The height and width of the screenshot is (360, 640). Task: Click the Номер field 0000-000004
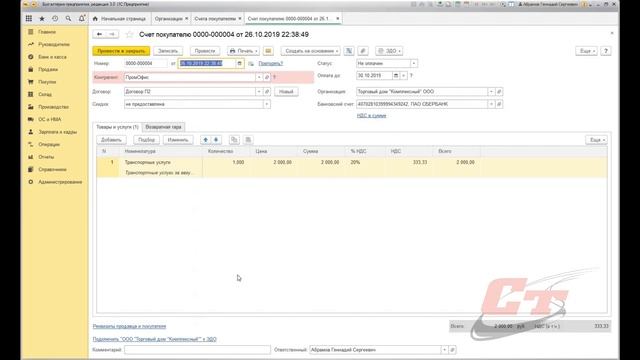pos(146,63)
